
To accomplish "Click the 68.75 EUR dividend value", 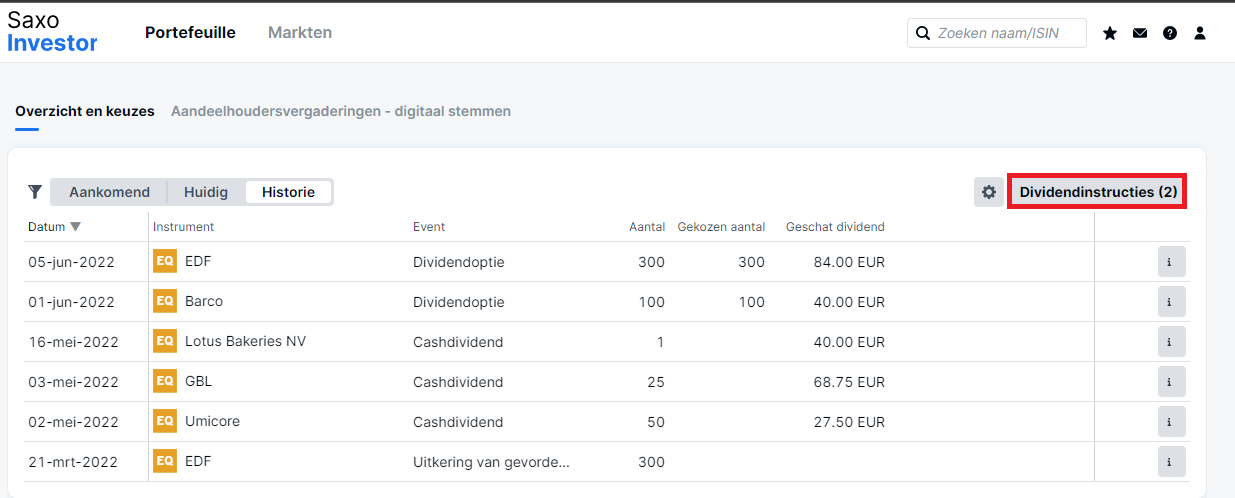I will coord(849,382).
